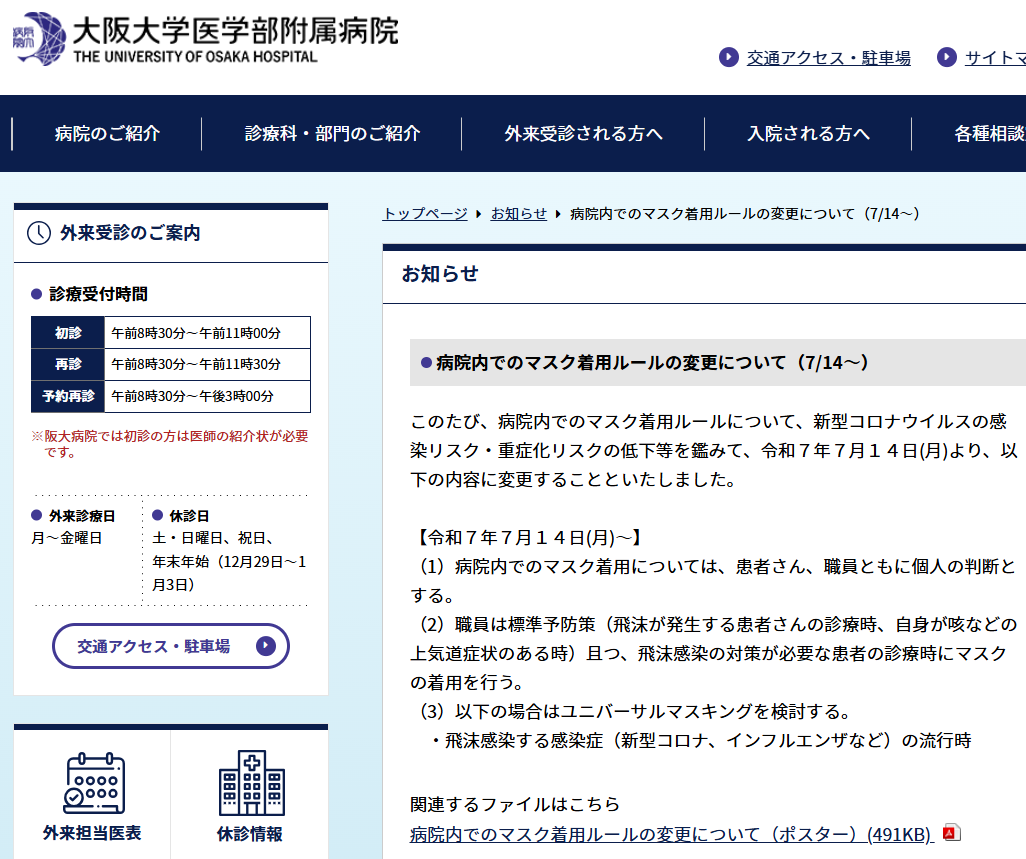Screen dimensions: 1026x859
Task: Click the 午前8時30分～午前11時00分 cell
Action: (x=207, y=332)
